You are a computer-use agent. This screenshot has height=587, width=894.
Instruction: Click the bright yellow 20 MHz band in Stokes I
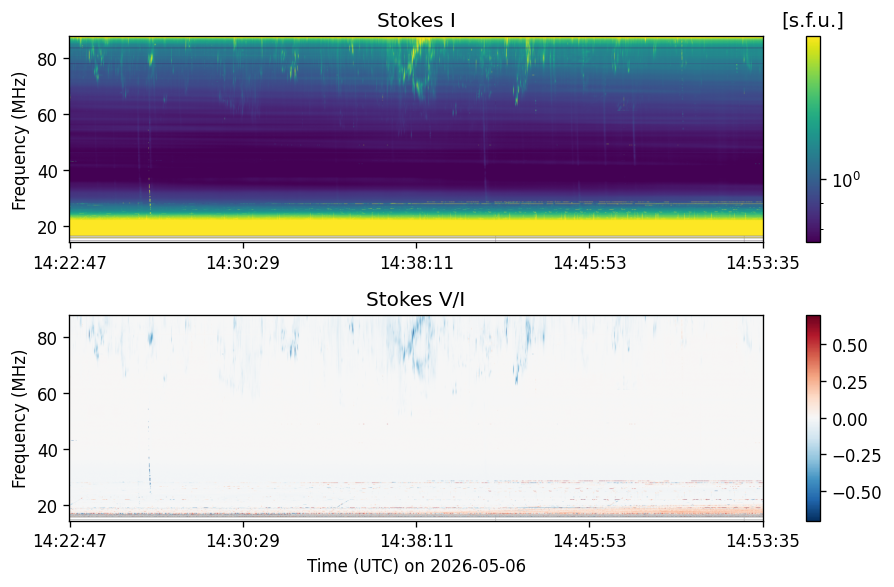click(416, 226)
